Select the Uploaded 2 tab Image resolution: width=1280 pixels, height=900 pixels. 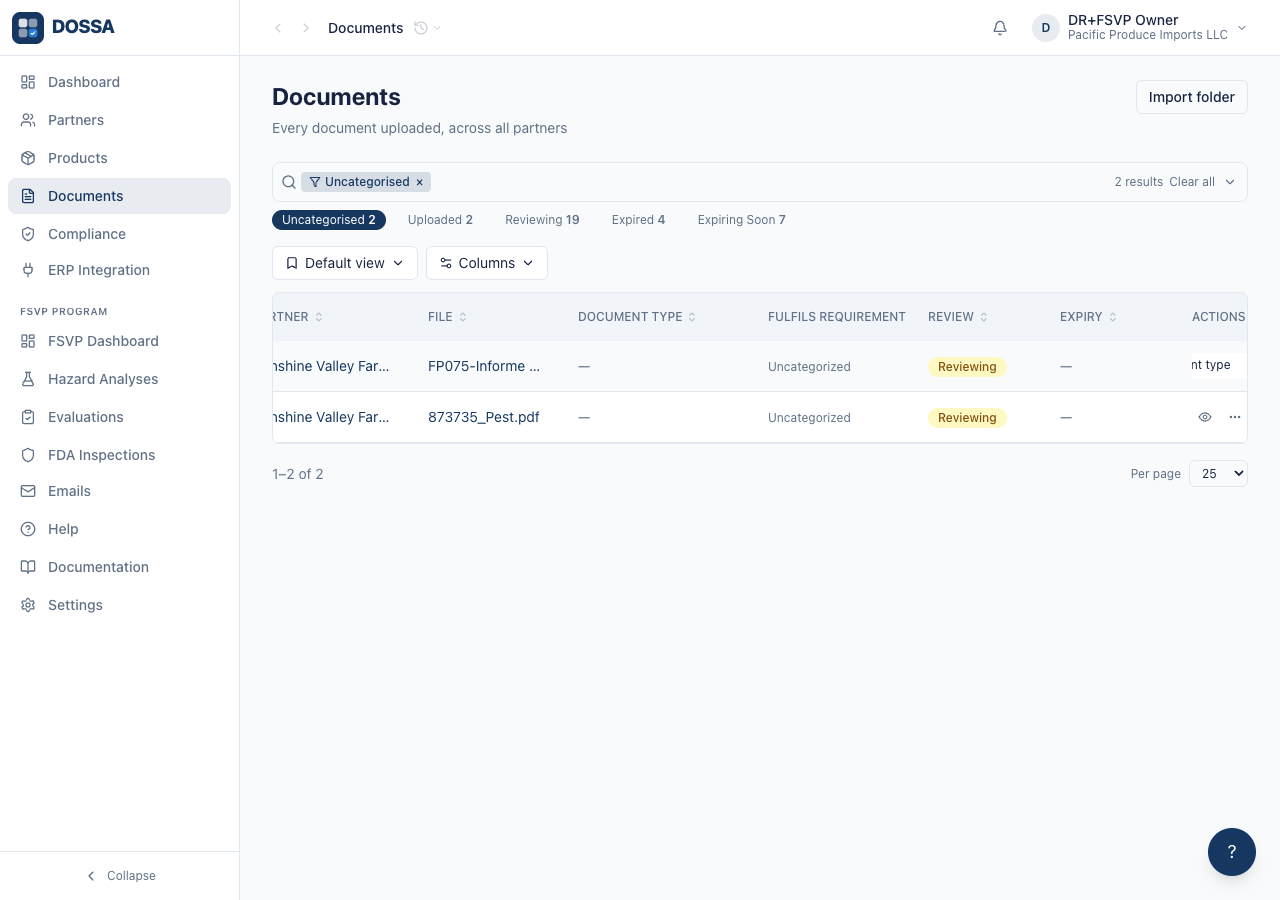point(440,220)
